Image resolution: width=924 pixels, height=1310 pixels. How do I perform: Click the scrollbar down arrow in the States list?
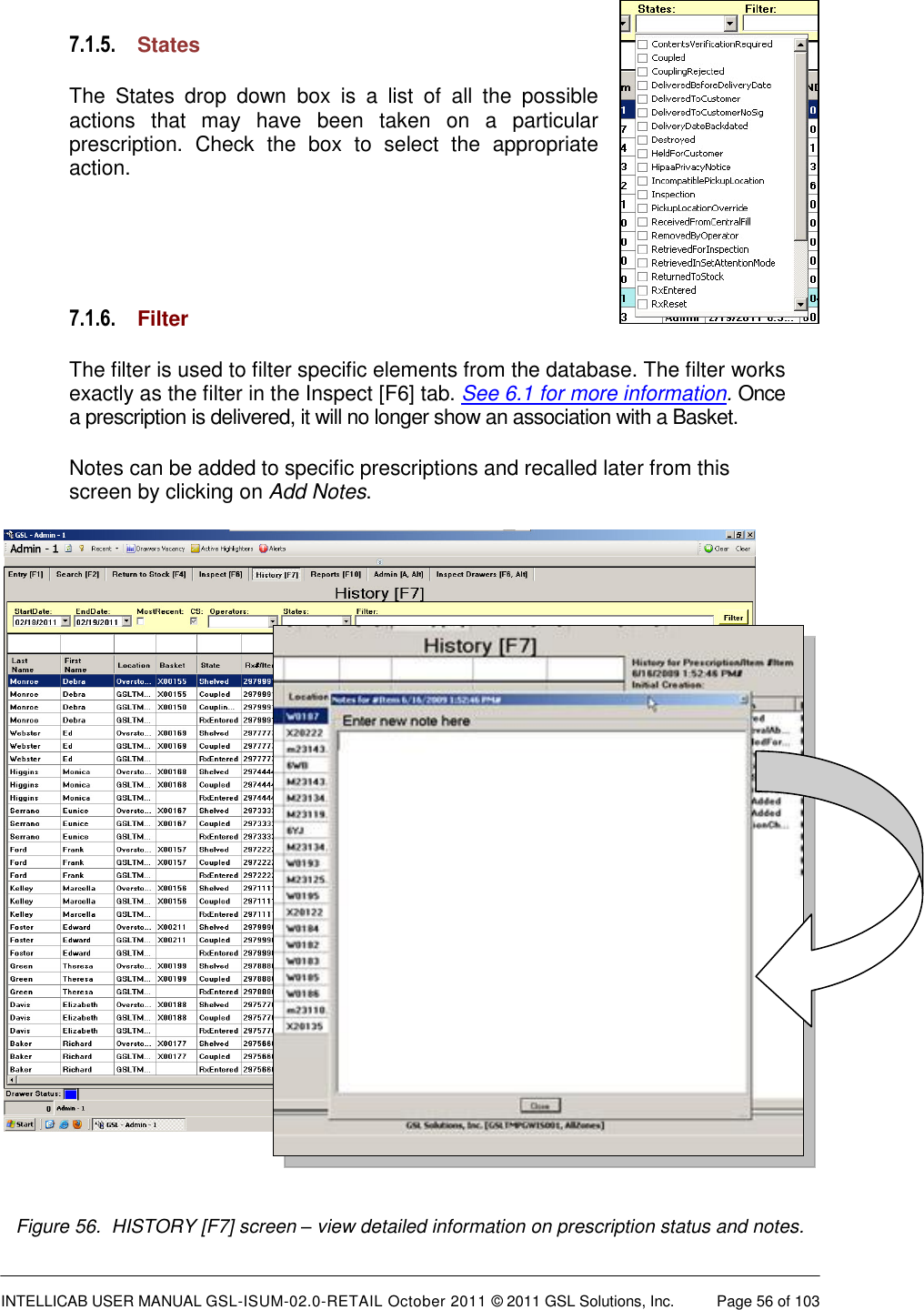point(800,302)
